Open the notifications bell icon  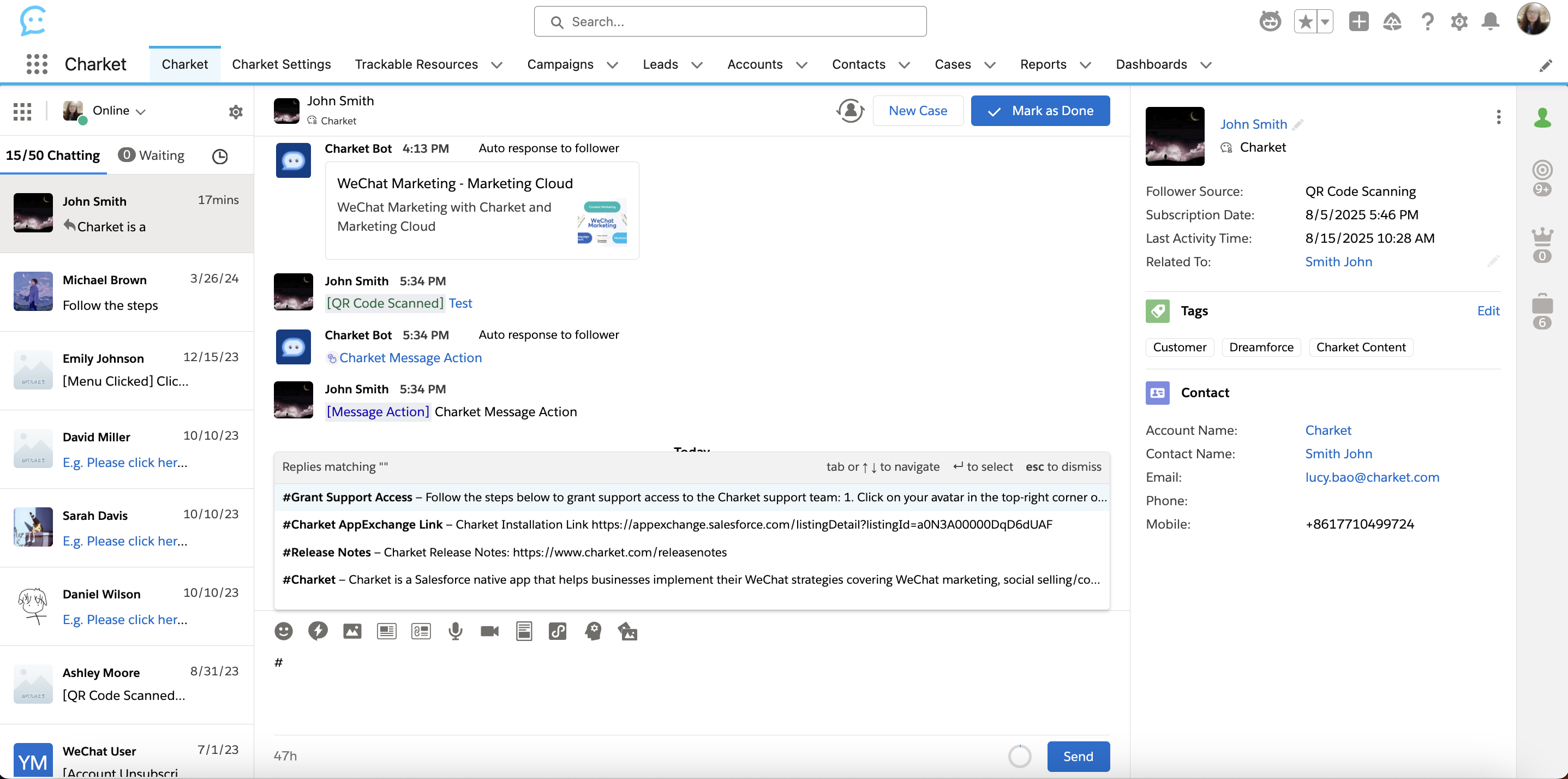click(1489, 21)
